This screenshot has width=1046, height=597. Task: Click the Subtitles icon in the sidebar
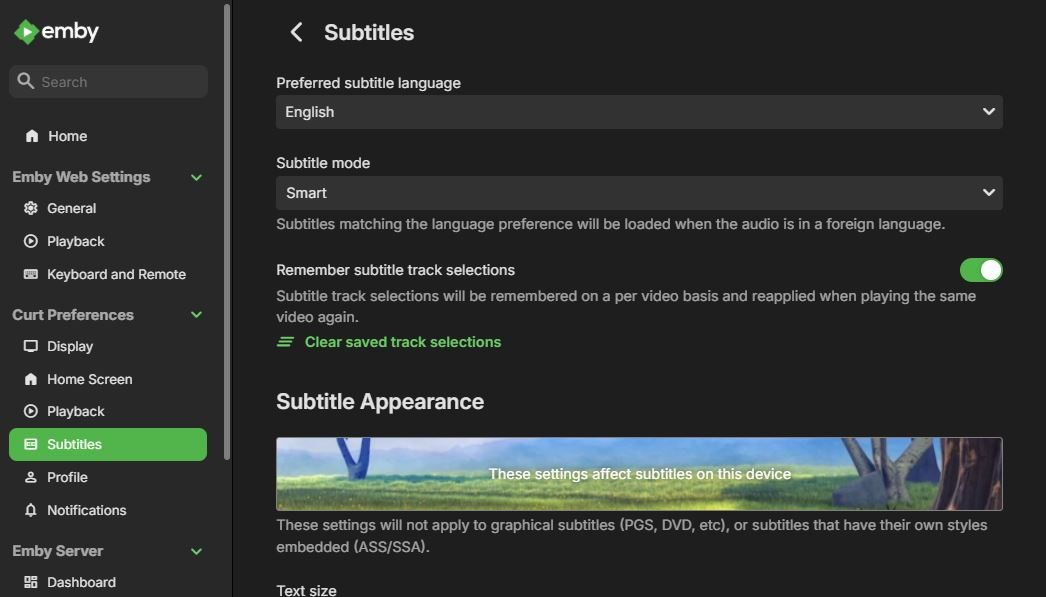[x=31, y=444]
